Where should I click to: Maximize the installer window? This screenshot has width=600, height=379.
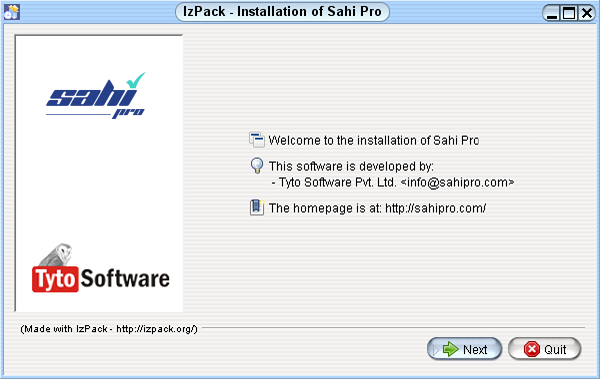(569, 13)
